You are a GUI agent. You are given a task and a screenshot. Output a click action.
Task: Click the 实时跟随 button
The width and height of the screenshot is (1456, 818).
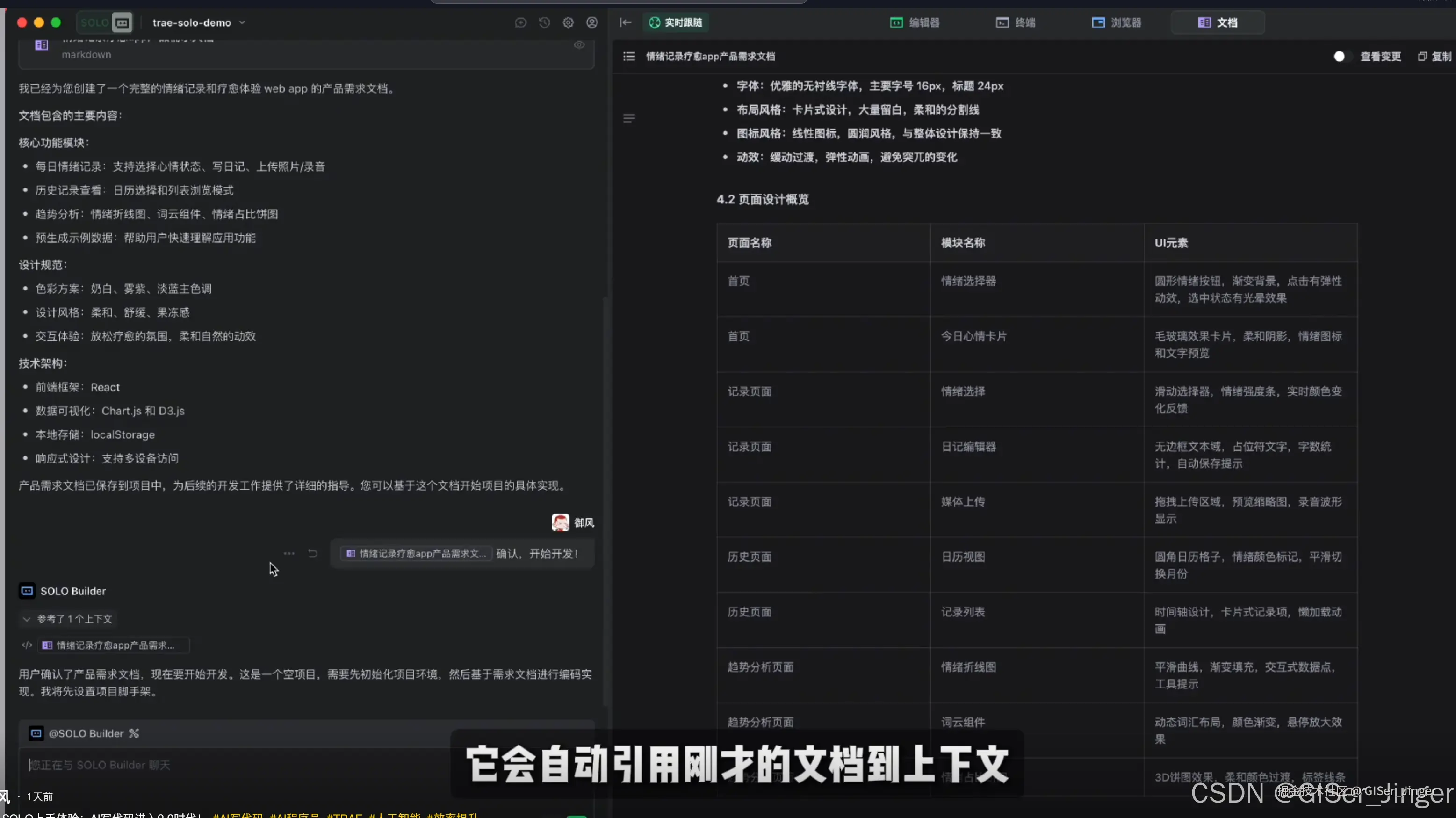676,22
